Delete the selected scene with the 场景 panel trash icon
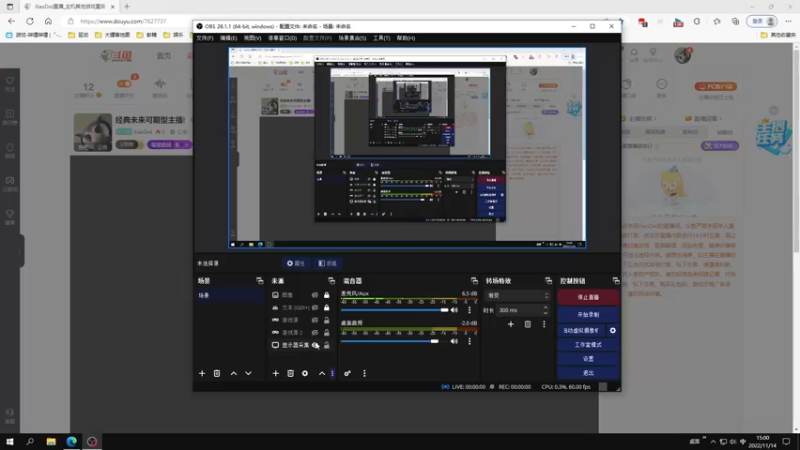Image resolution: width=800 pixels, height=450 pixels. [217, 373]
